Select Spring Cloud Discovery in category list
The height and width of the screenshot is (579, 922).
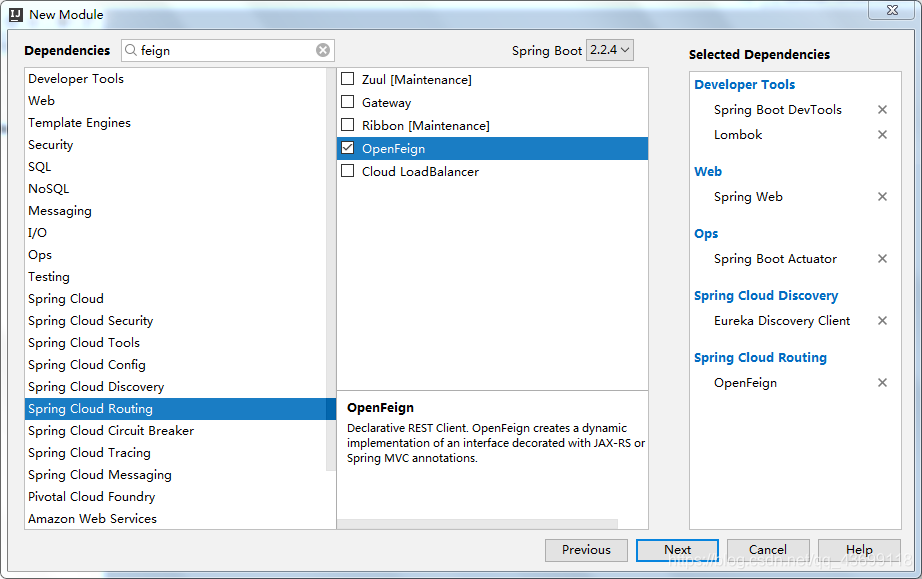pos(175,387)
